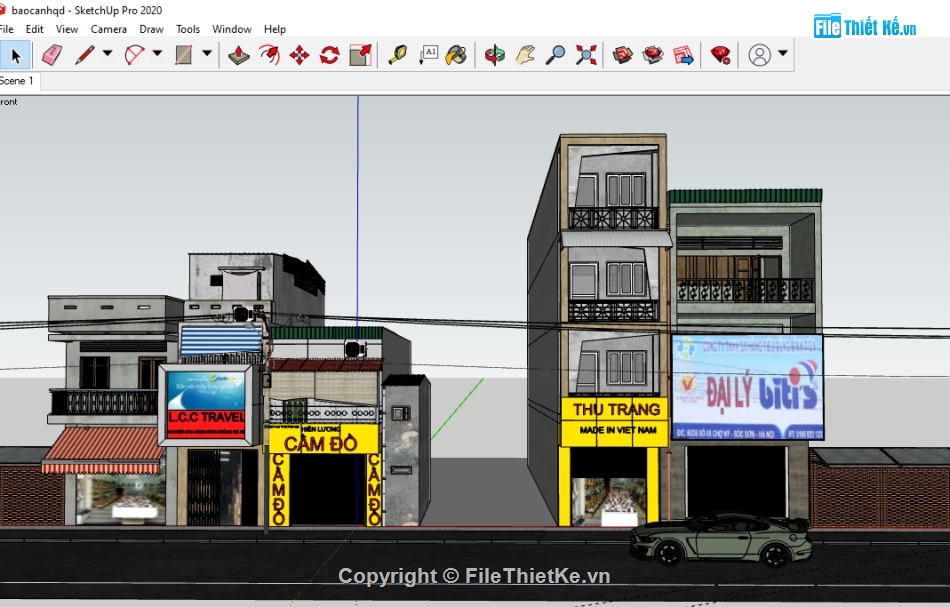Choose the Paint Bucket tool

456,55
